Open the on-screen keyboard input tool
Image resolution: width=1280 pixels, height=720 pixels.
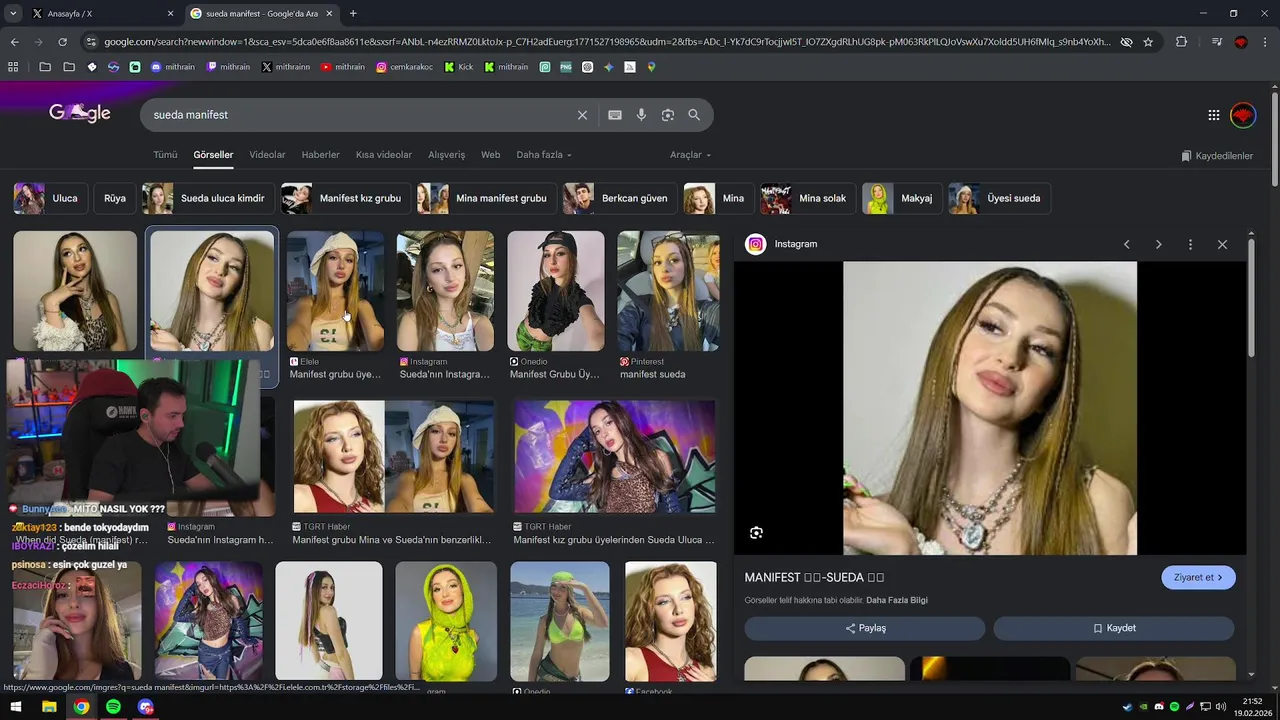(615, 115)
